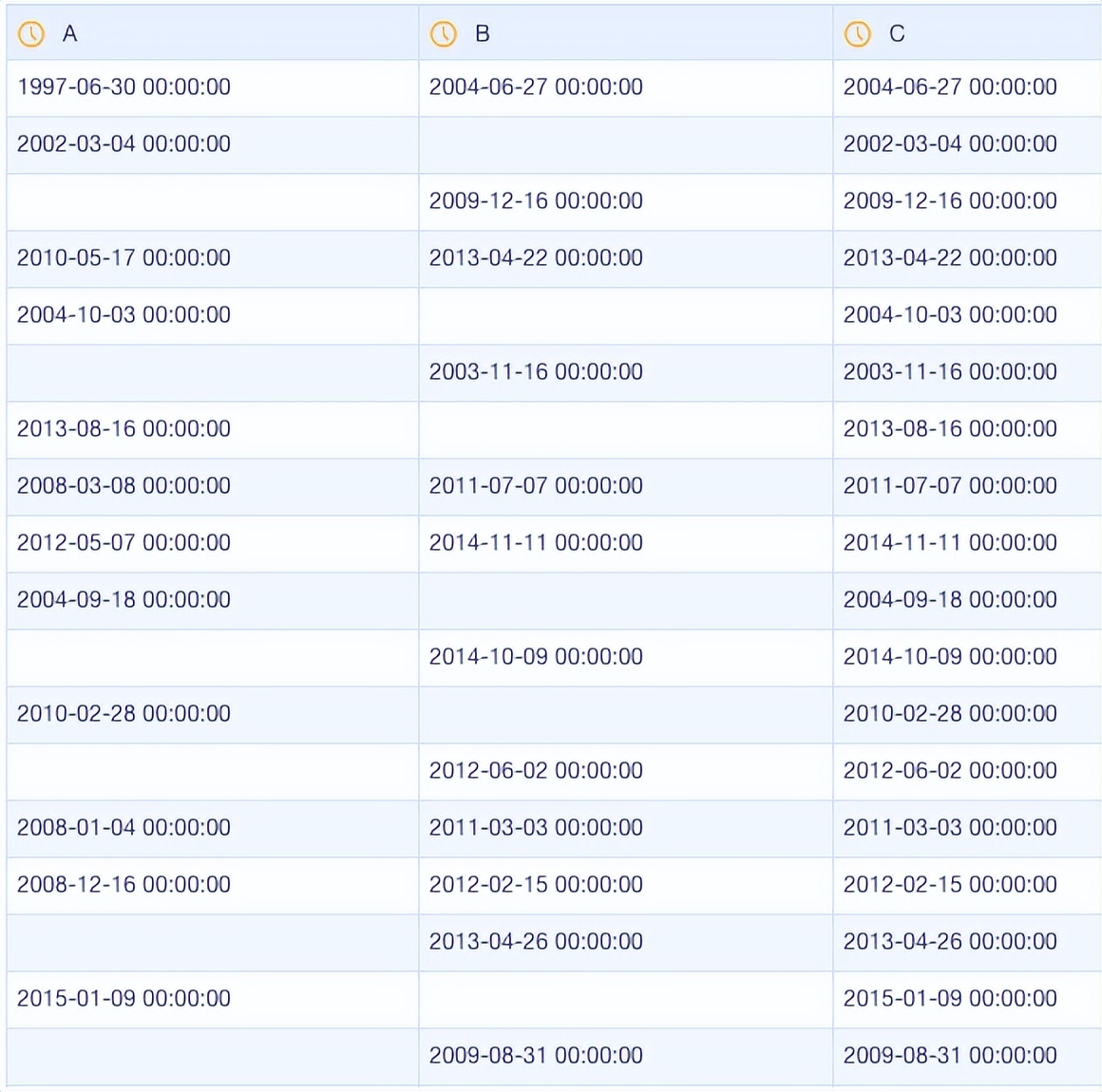
Task: Click 2003-11-16 00:00:00 in column C
Action: (950, 371)
